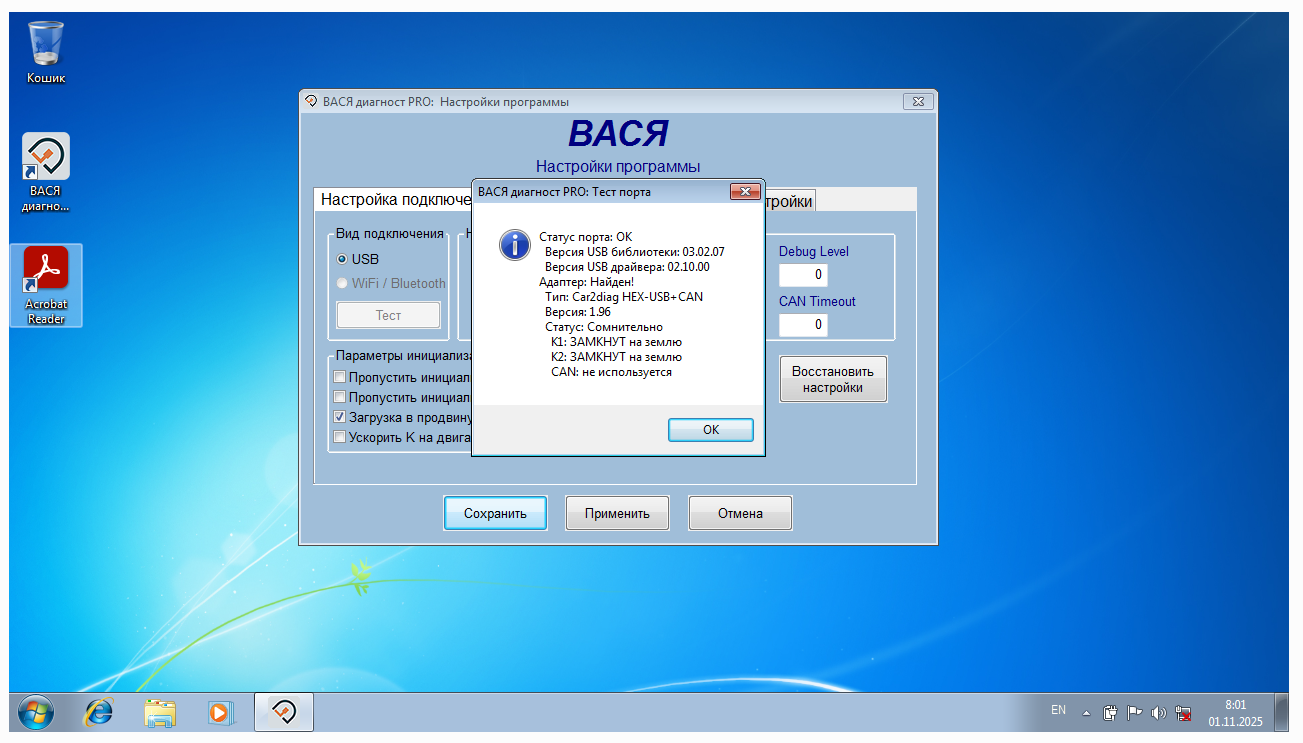Uncheck the Загрузка в продвину… checkbox
This screenshot has height=743, width=1303.
(x=340, y=417)
